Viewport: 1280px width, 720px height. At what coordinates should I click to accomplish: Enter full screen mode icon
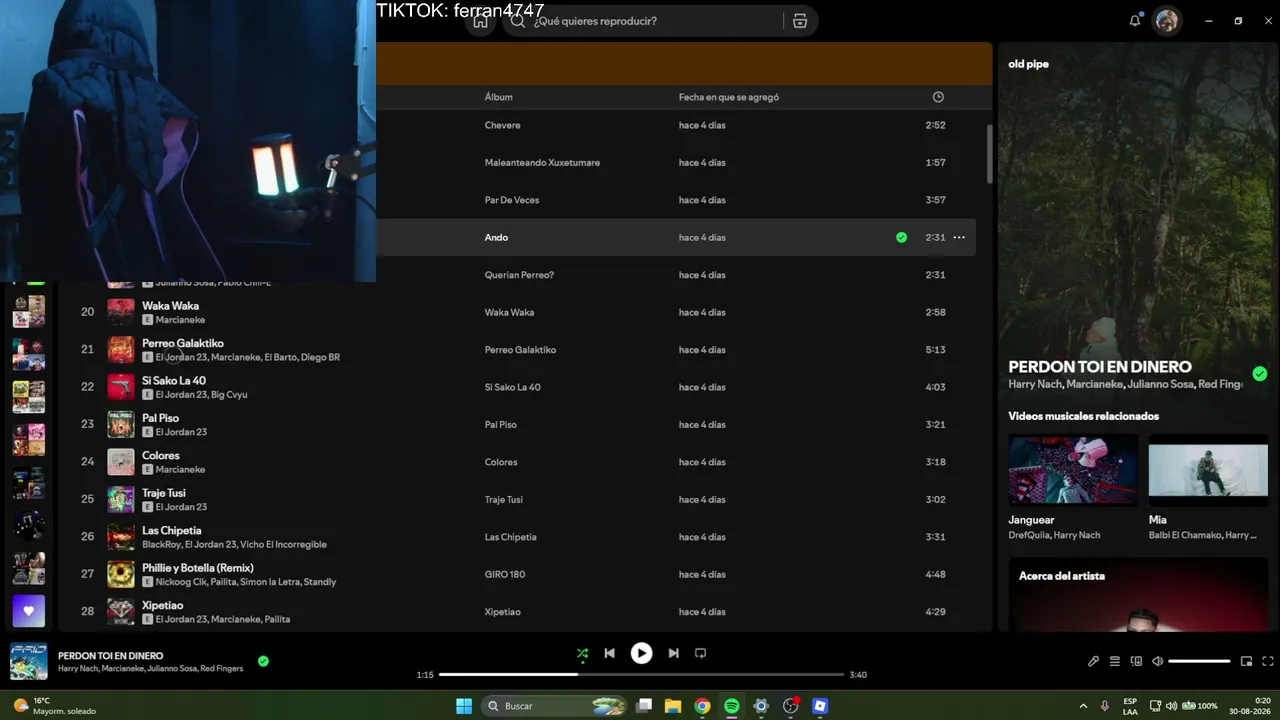tap(1268, 661)
